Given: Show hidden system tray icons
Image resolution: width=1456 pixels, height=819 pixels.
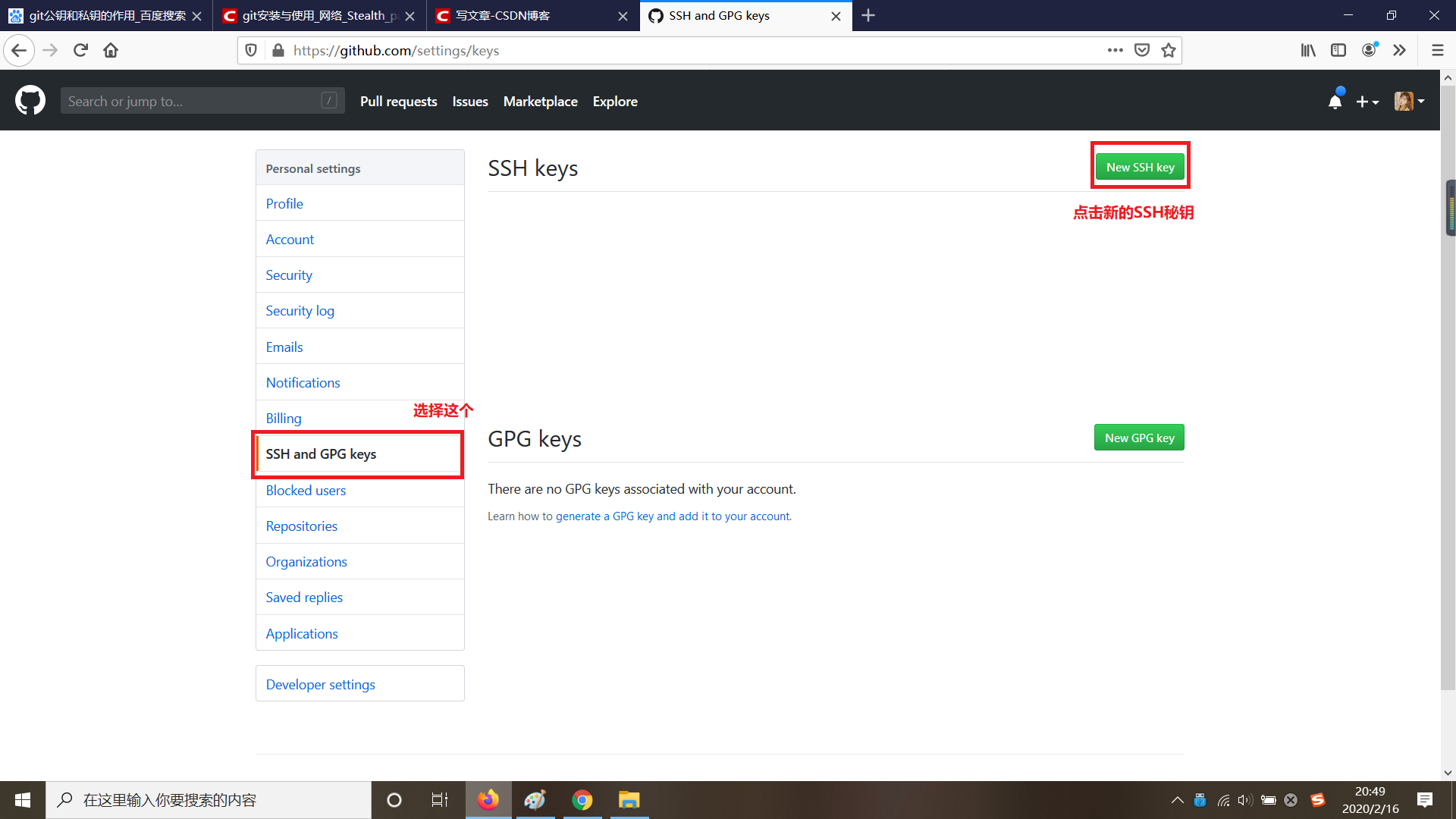Looking at the screenshot, I should click(1177, 800).
